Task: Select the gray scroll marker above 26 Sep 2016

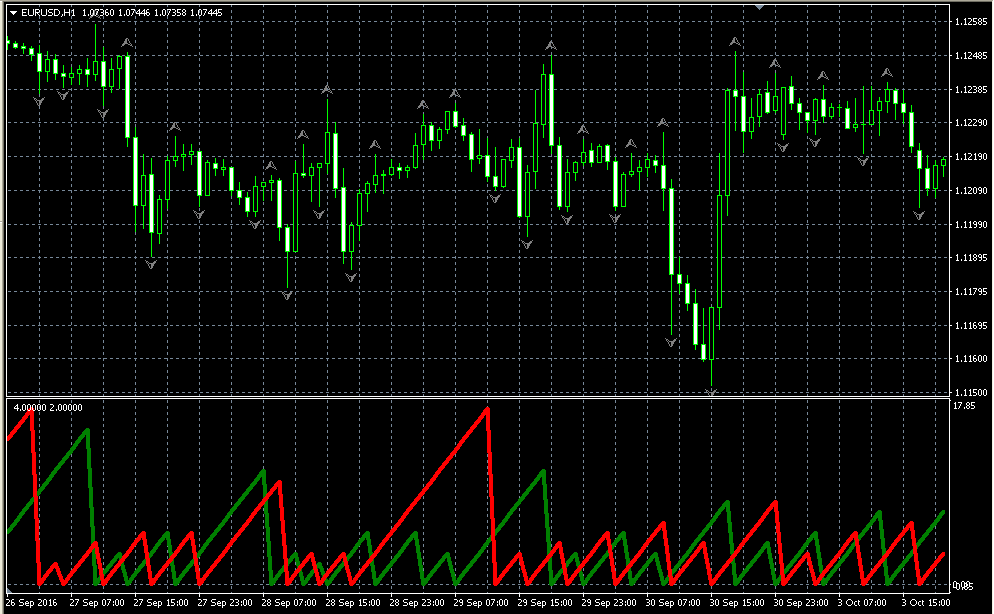Action: pyautogui.click(x=10, y=590)
